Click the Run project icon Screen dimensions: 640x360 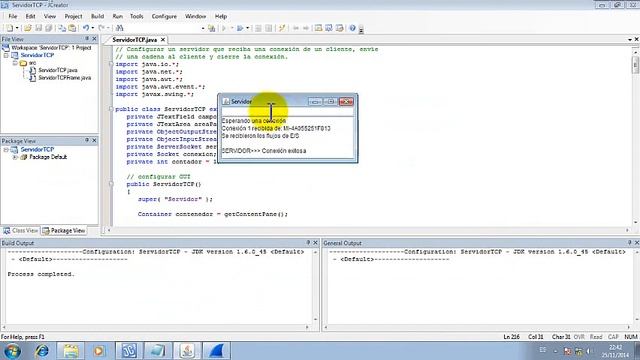coord(240,28)
